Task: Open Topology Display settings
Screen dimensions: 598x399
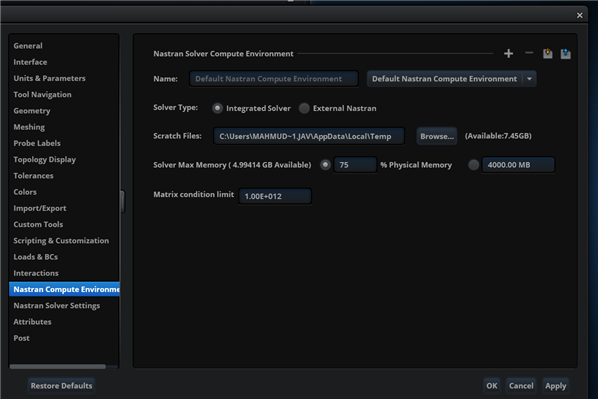Action: [x=45, y=159]
